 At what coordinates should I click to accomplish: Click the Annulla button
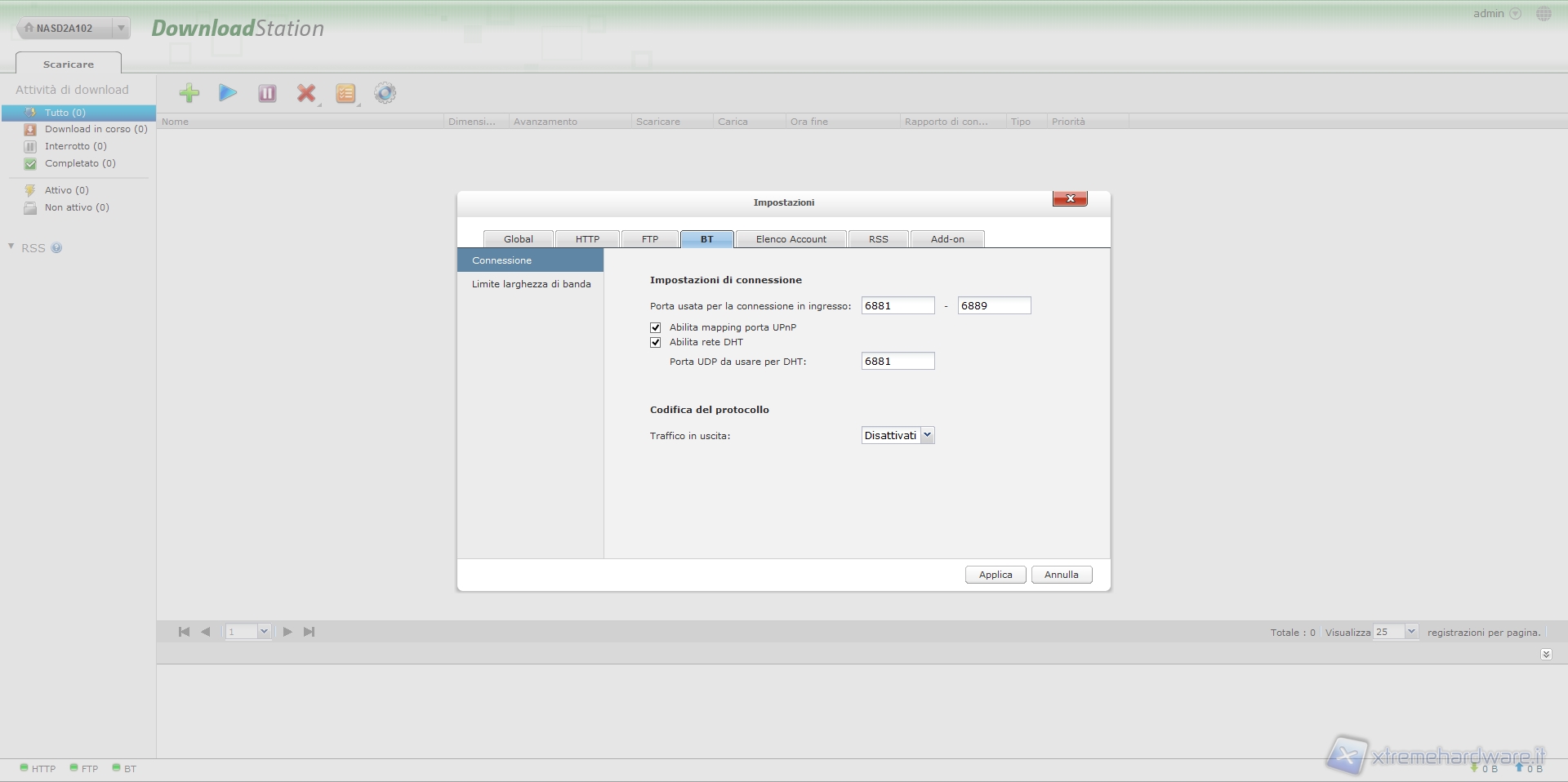point(1061,575)
